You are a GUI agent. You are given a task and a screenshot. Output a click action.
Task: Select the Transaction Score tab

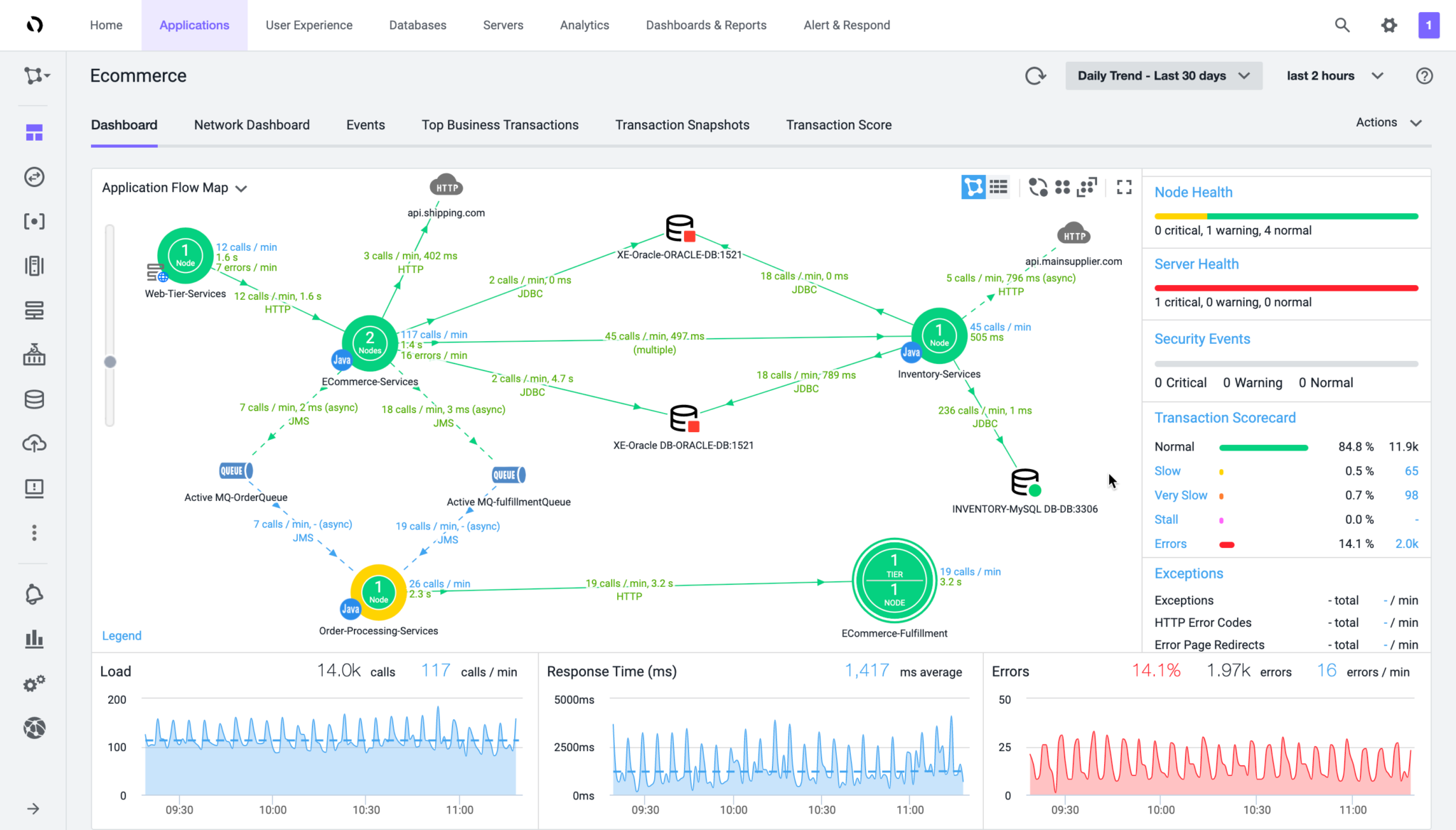[x=838, y=124]
